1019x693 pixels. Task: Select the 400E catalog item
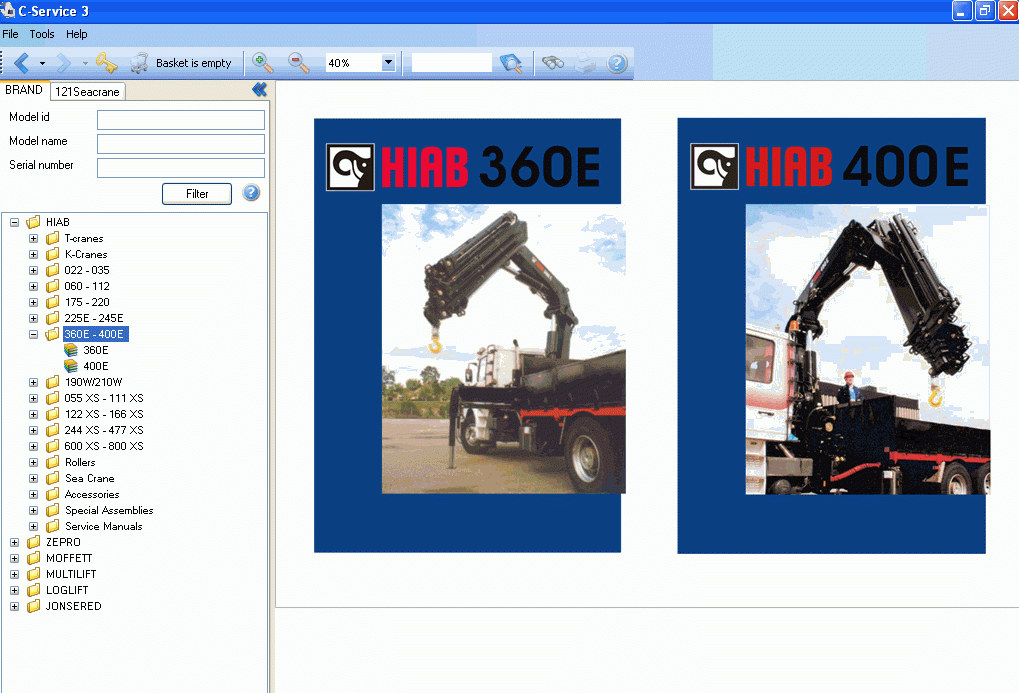coord(96,366)
